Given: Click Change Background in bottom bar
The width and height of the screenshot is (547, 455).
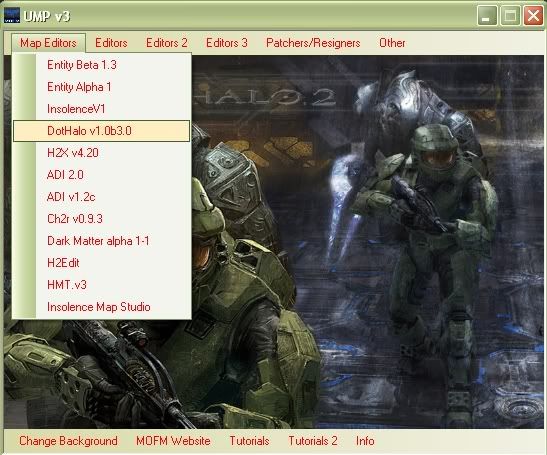Looking at the screenshot, I should (68, 441).
